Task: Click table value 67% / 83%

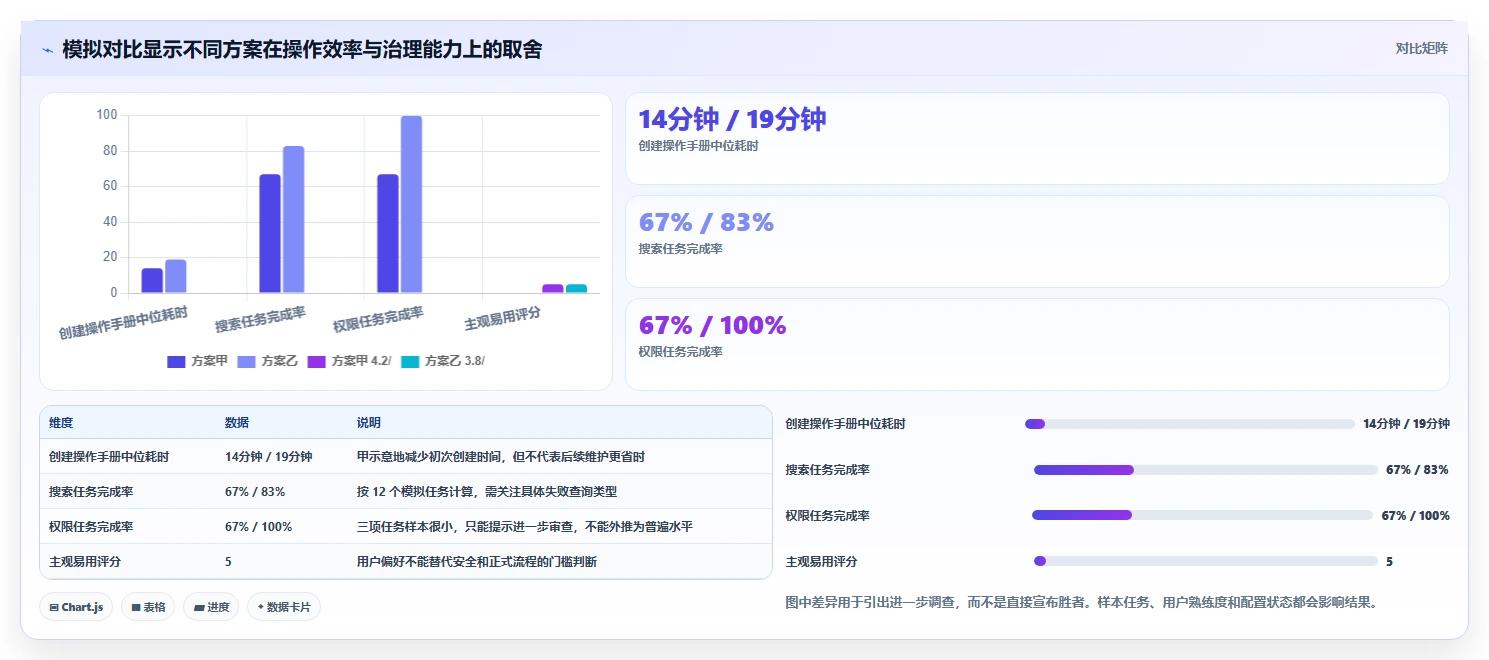Action: point(255,492)
